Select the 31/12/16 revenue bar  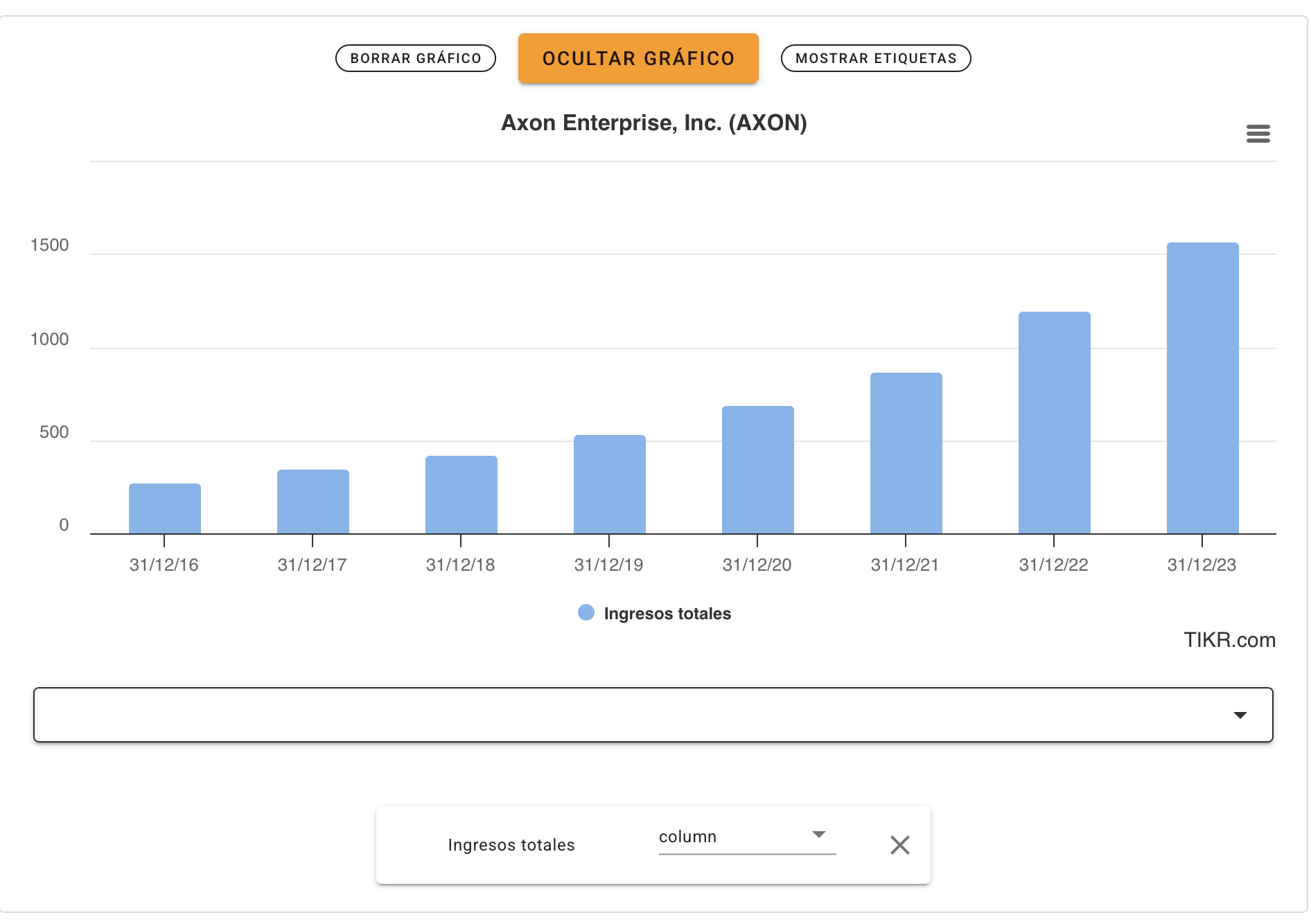(x=164, y=508)
